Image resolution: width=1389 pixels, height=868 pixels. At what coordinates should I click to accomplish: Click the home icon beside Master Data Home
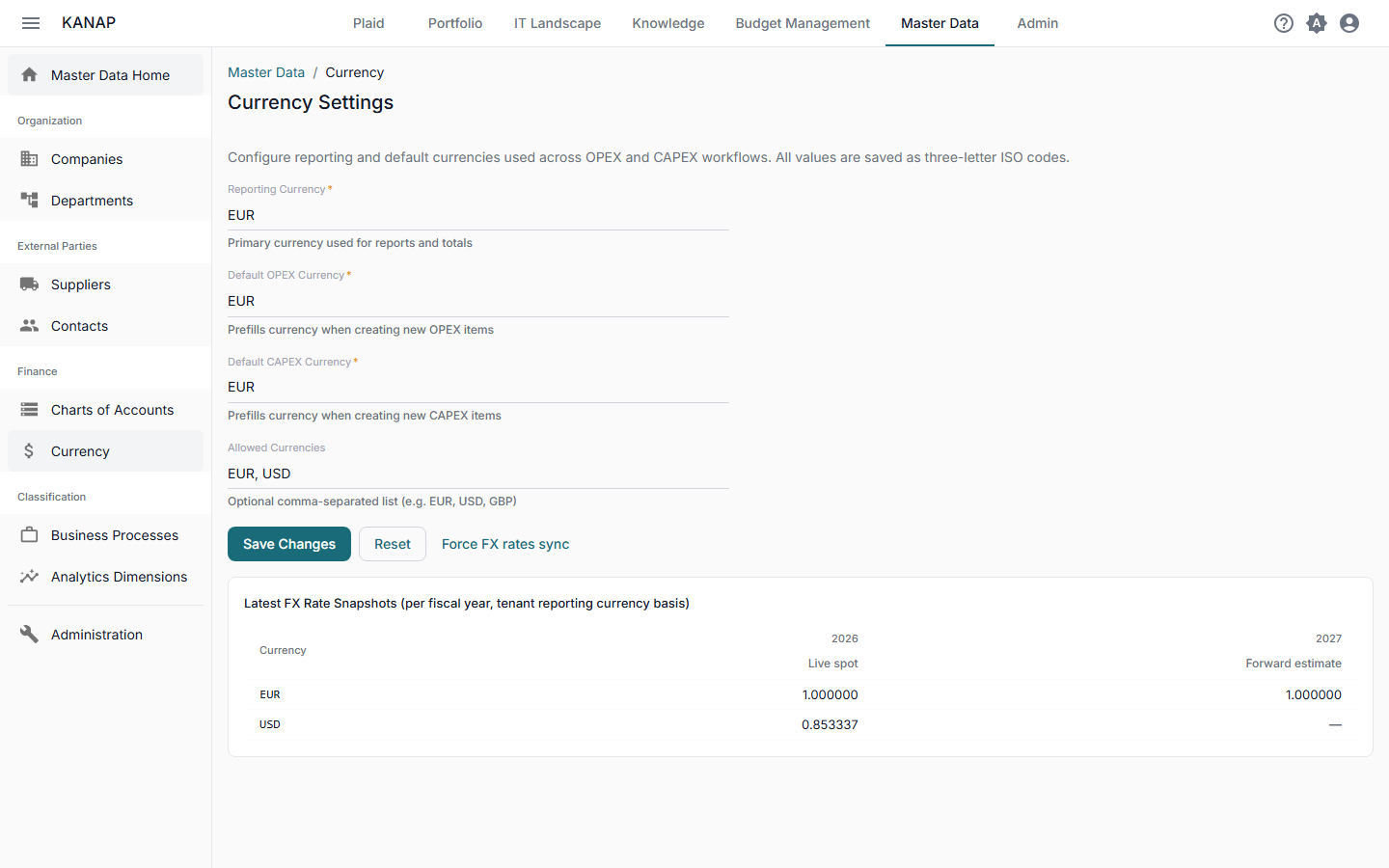30,75
